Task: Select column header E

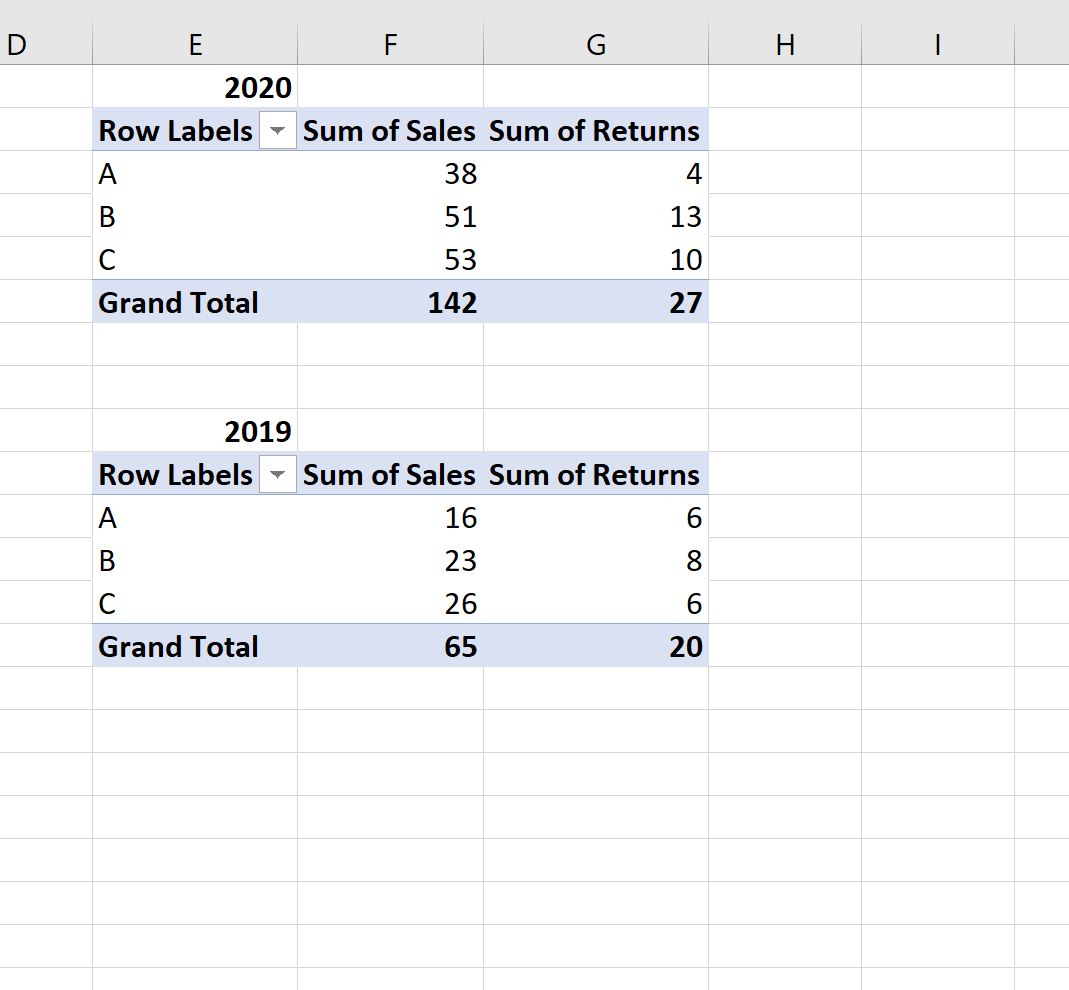Action: point(195,44)
